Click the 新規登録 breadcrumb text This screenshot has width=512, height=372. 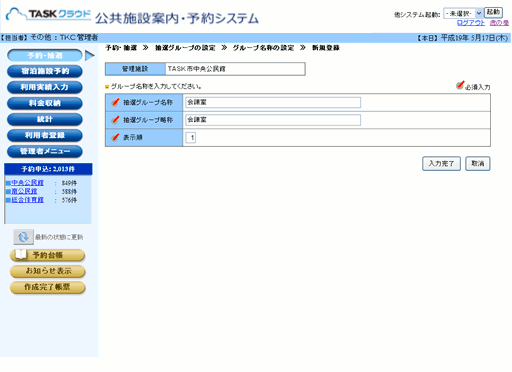pos(326,48)
